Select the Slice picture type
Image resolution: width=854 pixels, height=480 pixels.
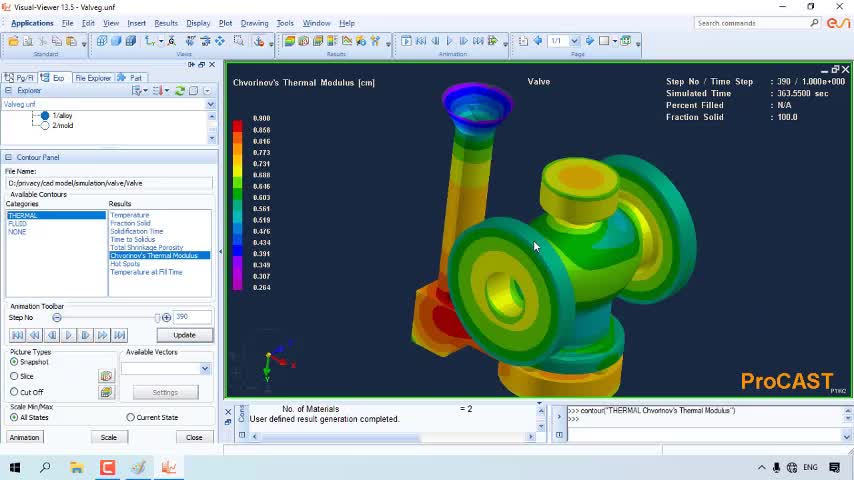[x=14, y=377]
